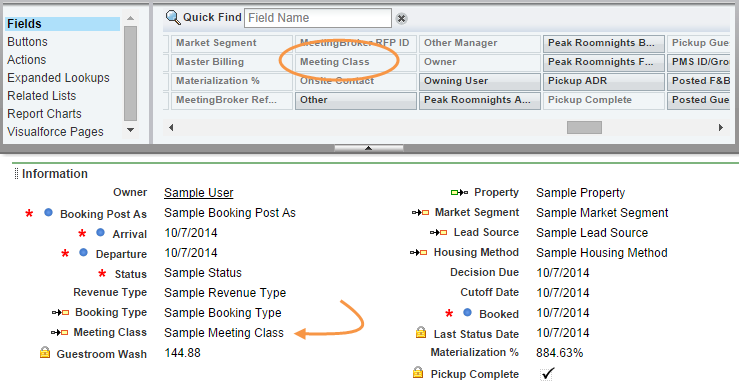Click the blue dot beside Booking Post As
Viewport: 739px width, 382px height.
pos(48,212)
